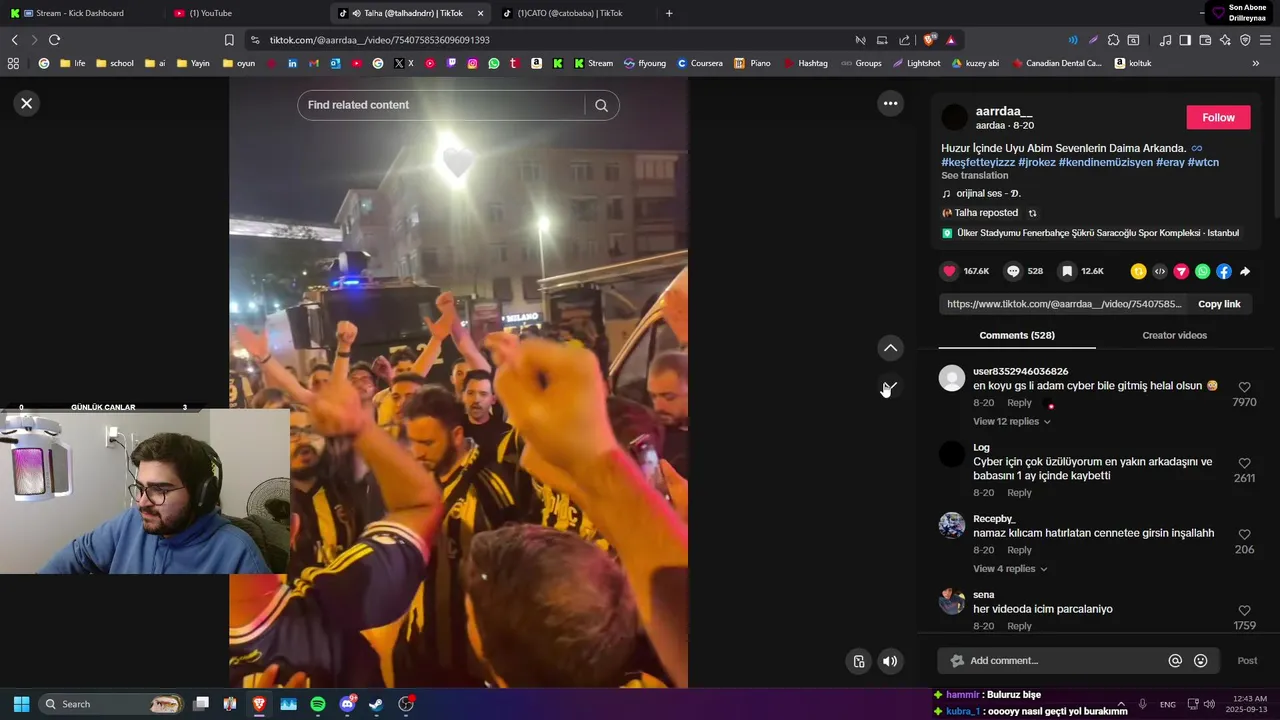Reload the page
The width and height of the screenshot is (1280, 720).
pos(54,40)
